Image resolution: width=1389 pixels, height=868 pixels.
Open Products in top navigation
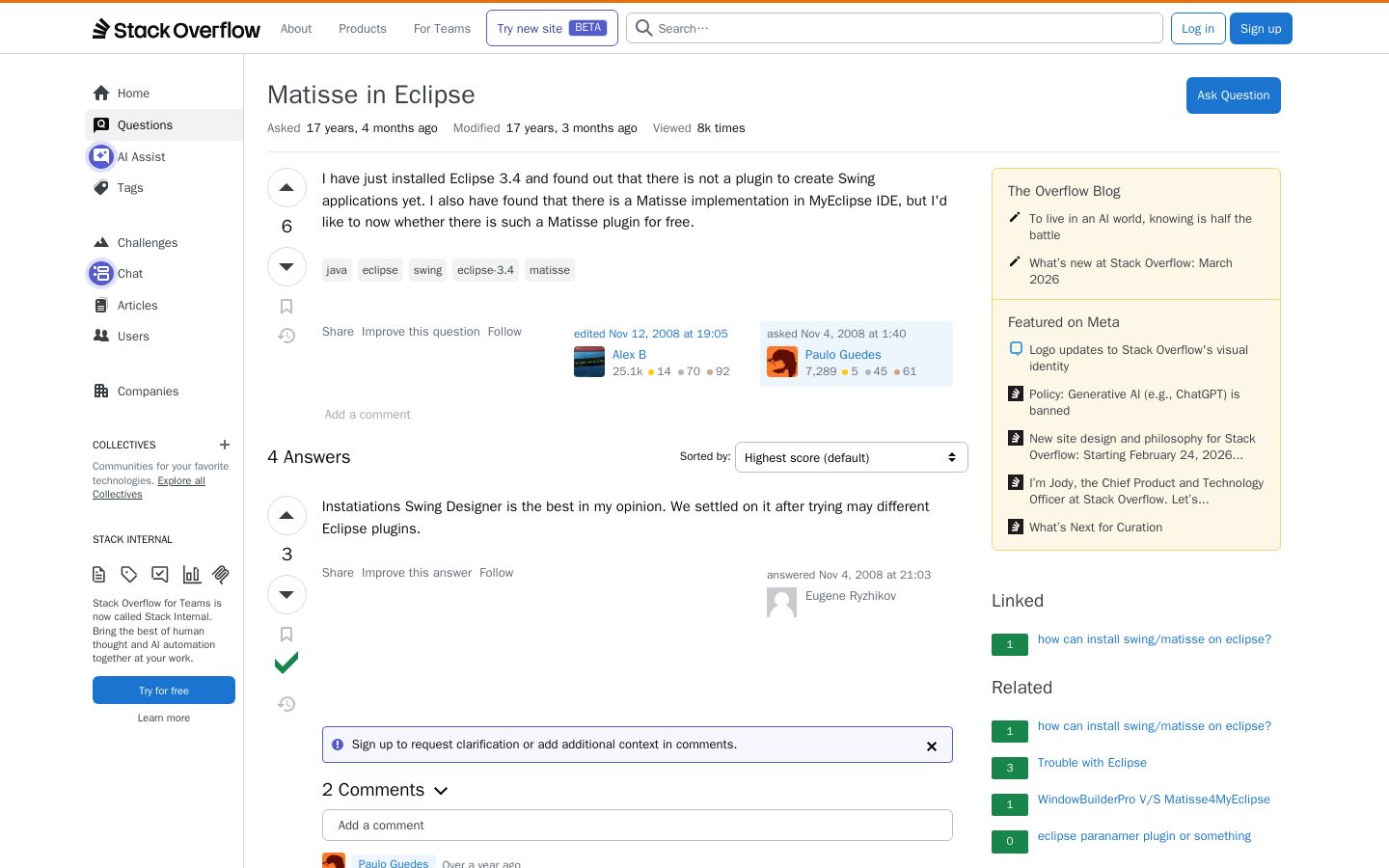363,29
